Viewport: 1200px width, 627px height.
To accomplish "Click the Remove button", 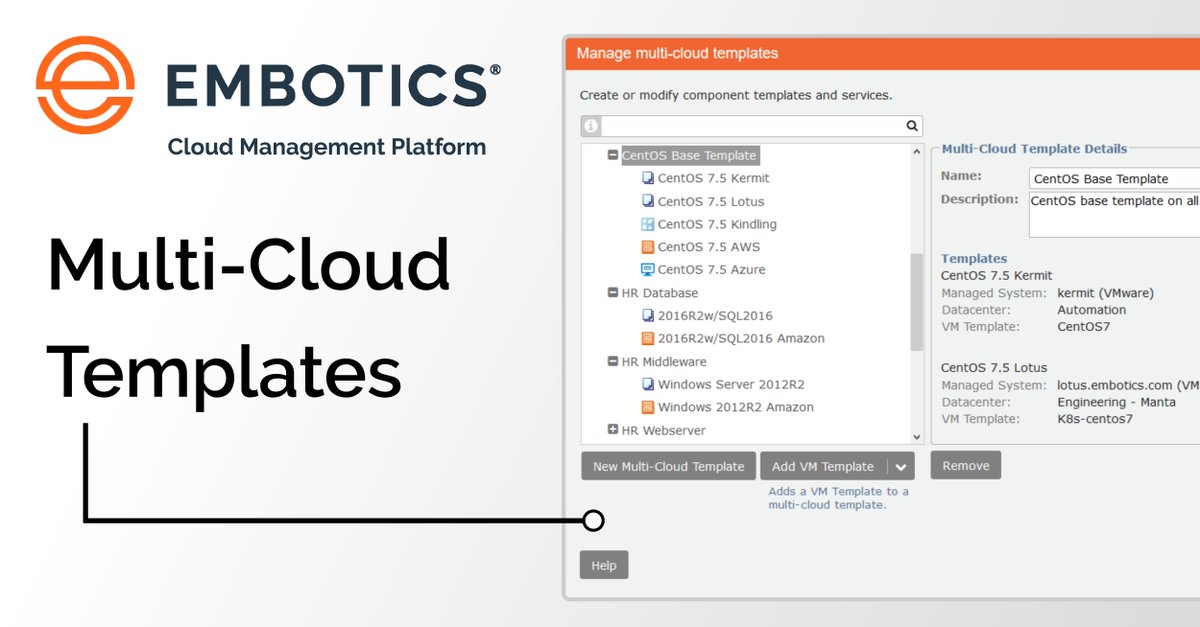I will coord(966,465).
